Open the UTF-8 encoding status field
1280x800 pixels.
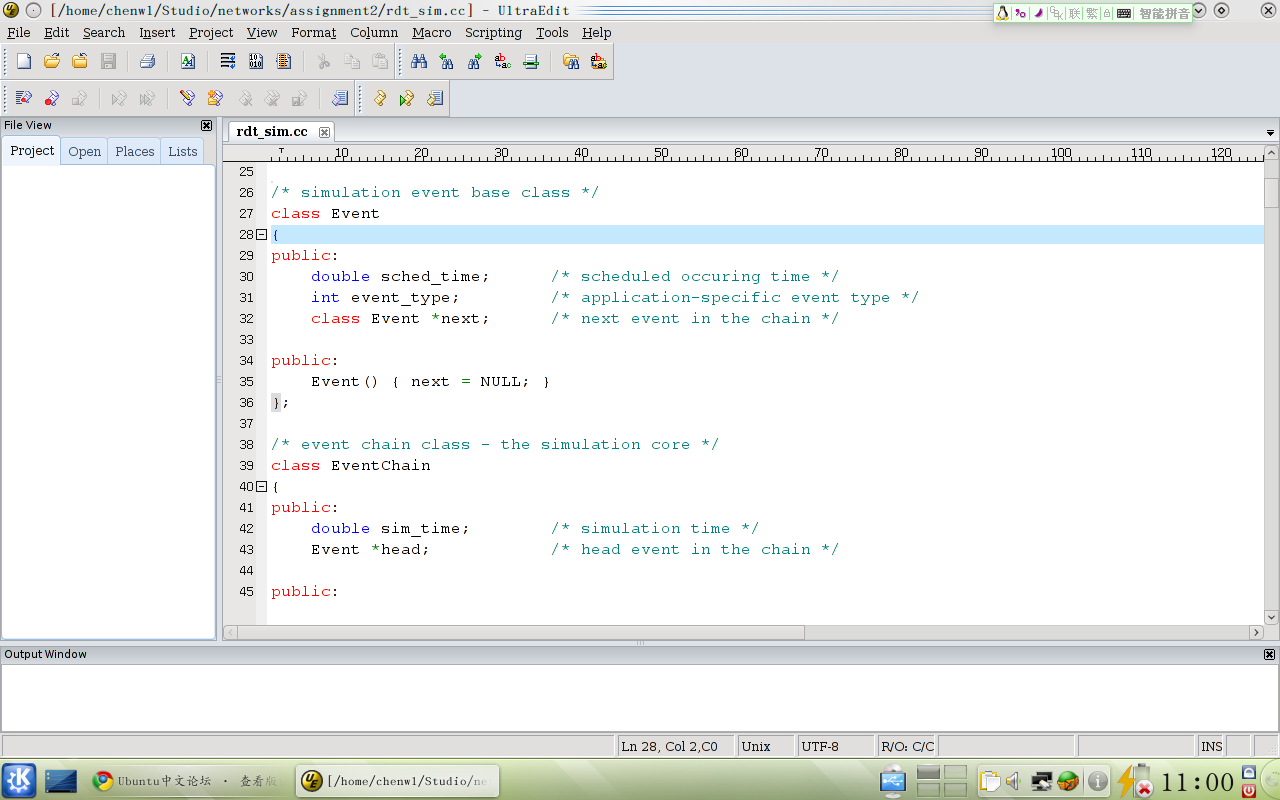click(x=835, y=746)
